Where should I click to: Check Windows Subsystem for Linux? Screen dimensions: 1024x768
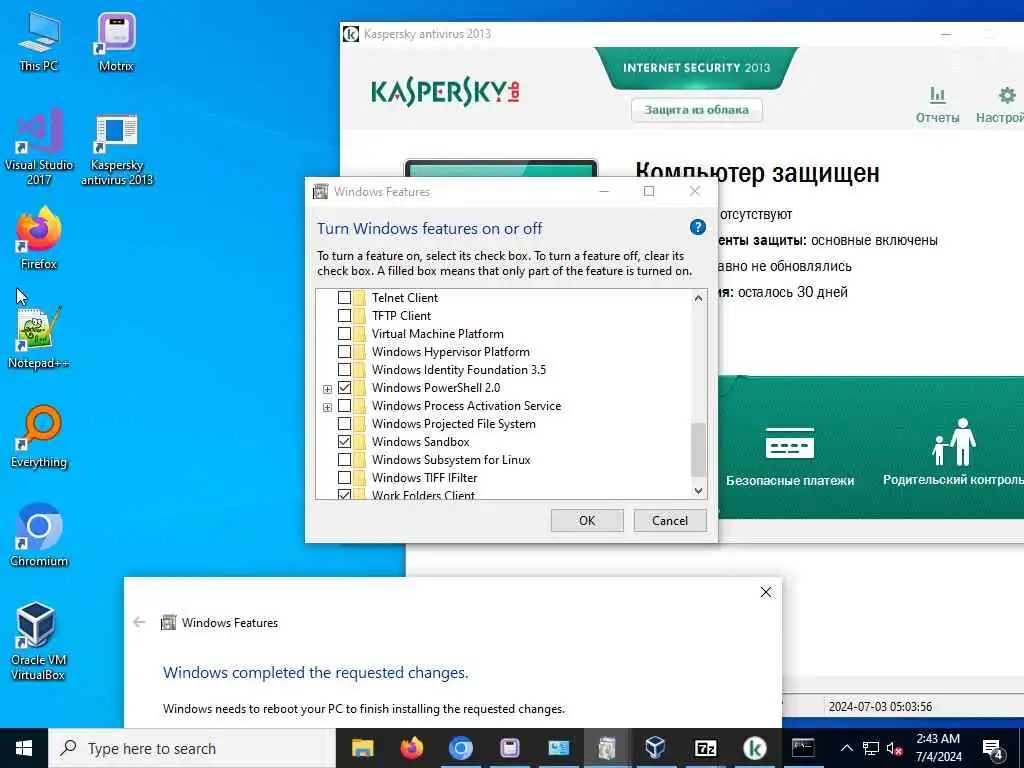[x=344, y=460]
